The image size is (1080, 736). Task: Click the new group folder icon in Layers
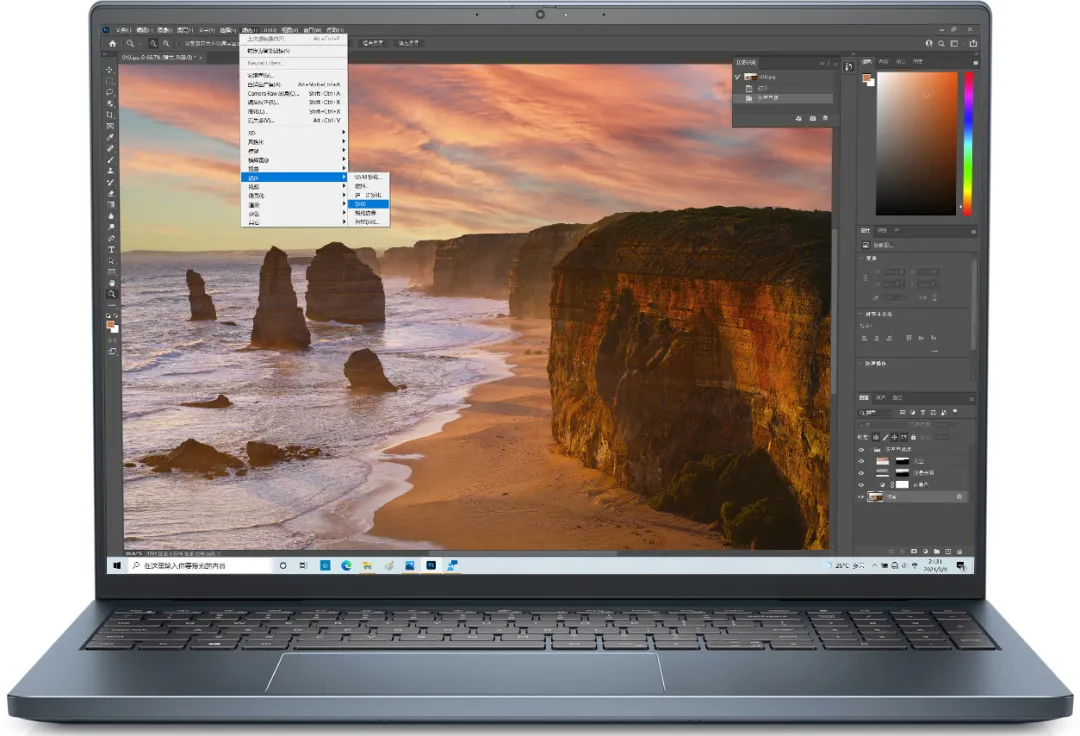click(x=937, y=551)
